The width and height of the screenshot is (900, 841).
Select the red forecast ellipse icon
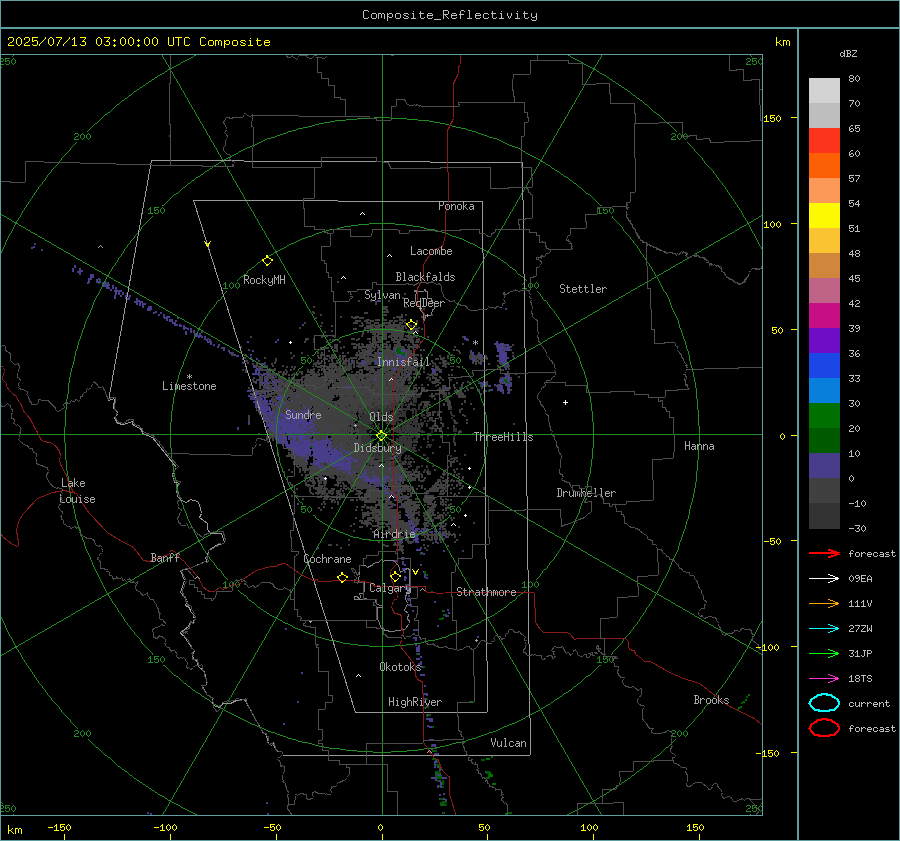pos(824,728)
